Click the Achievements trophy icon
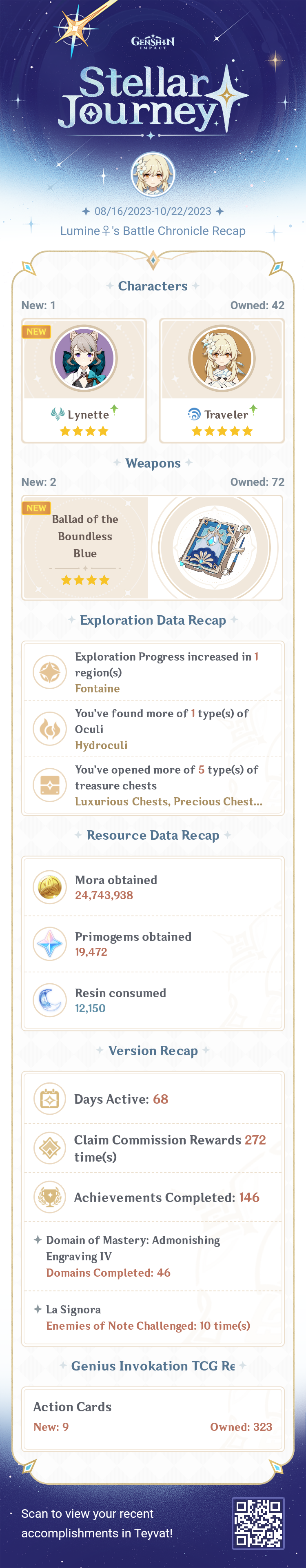The width and height of the screenshot is (306, 1568). (x=49, y=1197)
